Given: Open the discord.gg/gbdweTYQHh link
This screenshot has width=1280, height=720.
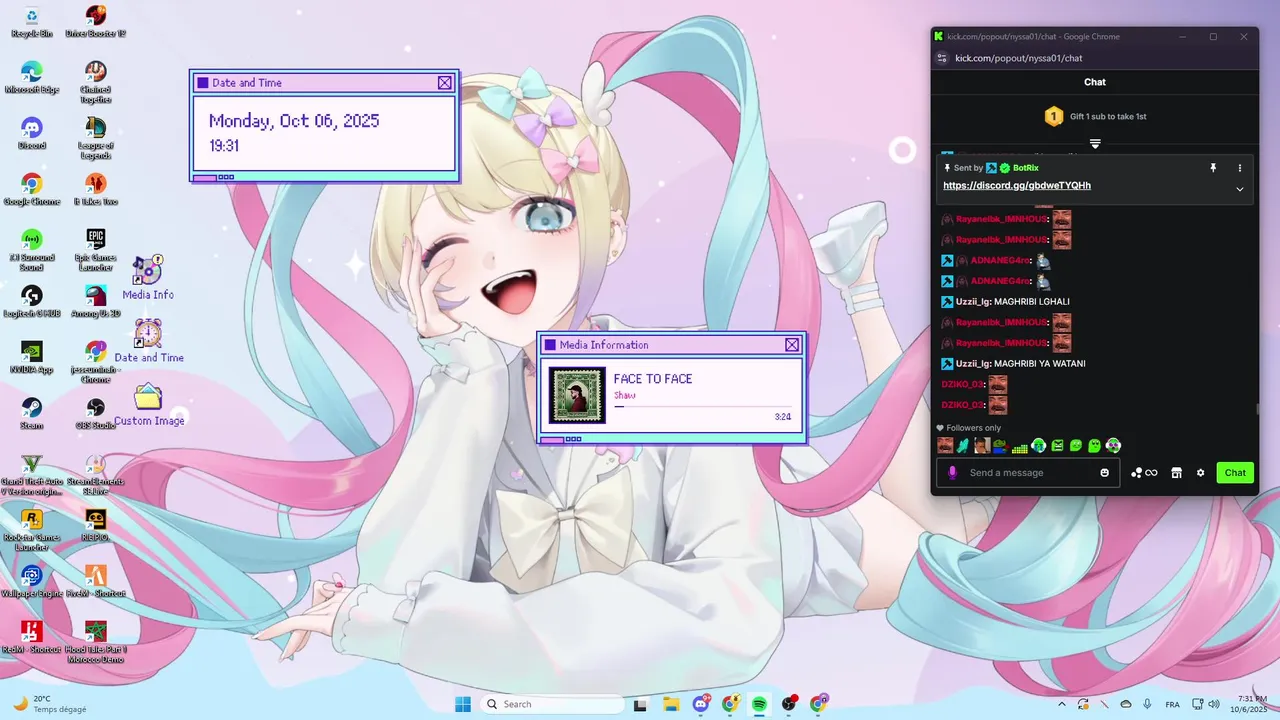Looking at the screenshot, I should coord(1017,186).
